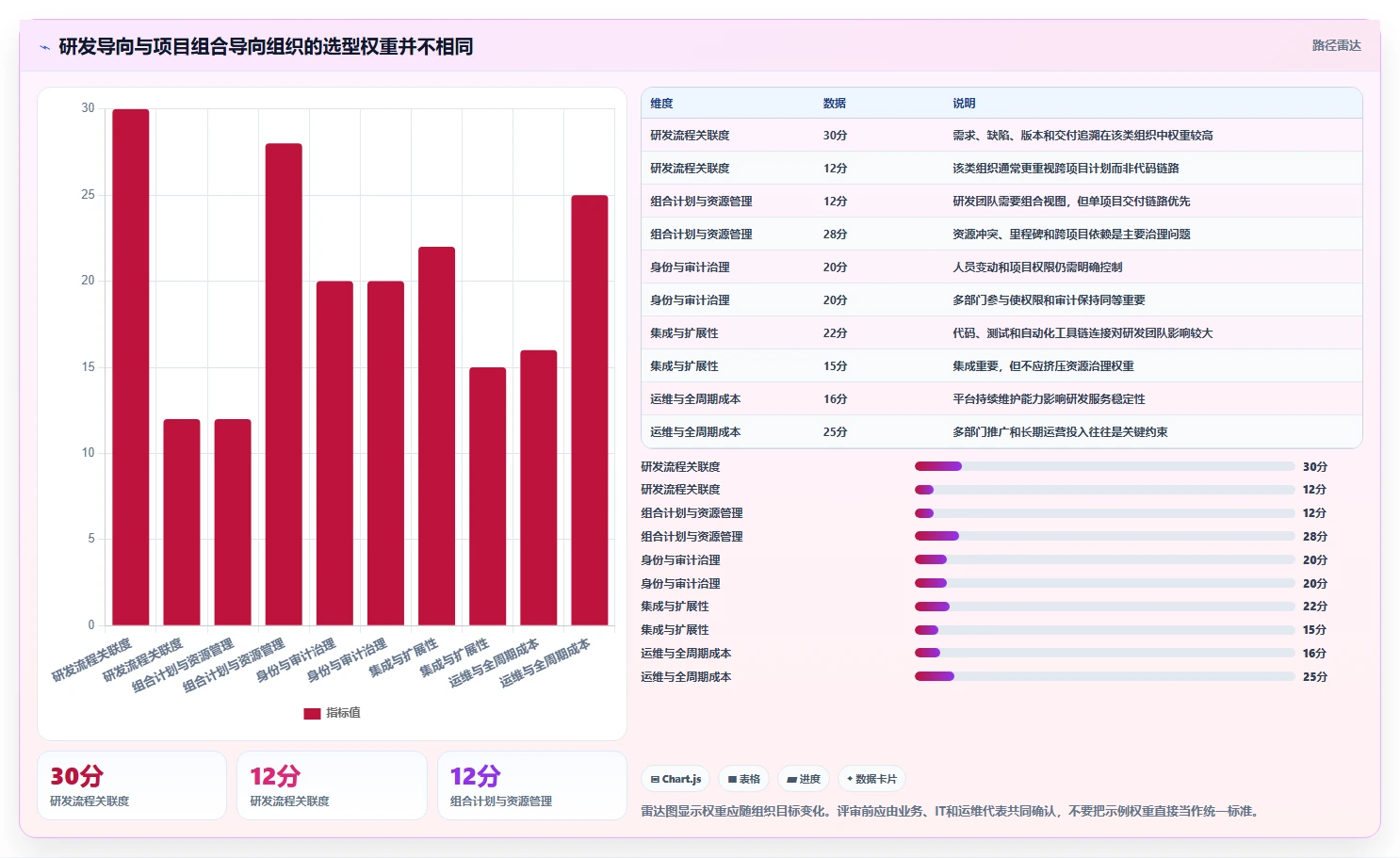Click the progress bar labeled 16分

point(1104,653)
